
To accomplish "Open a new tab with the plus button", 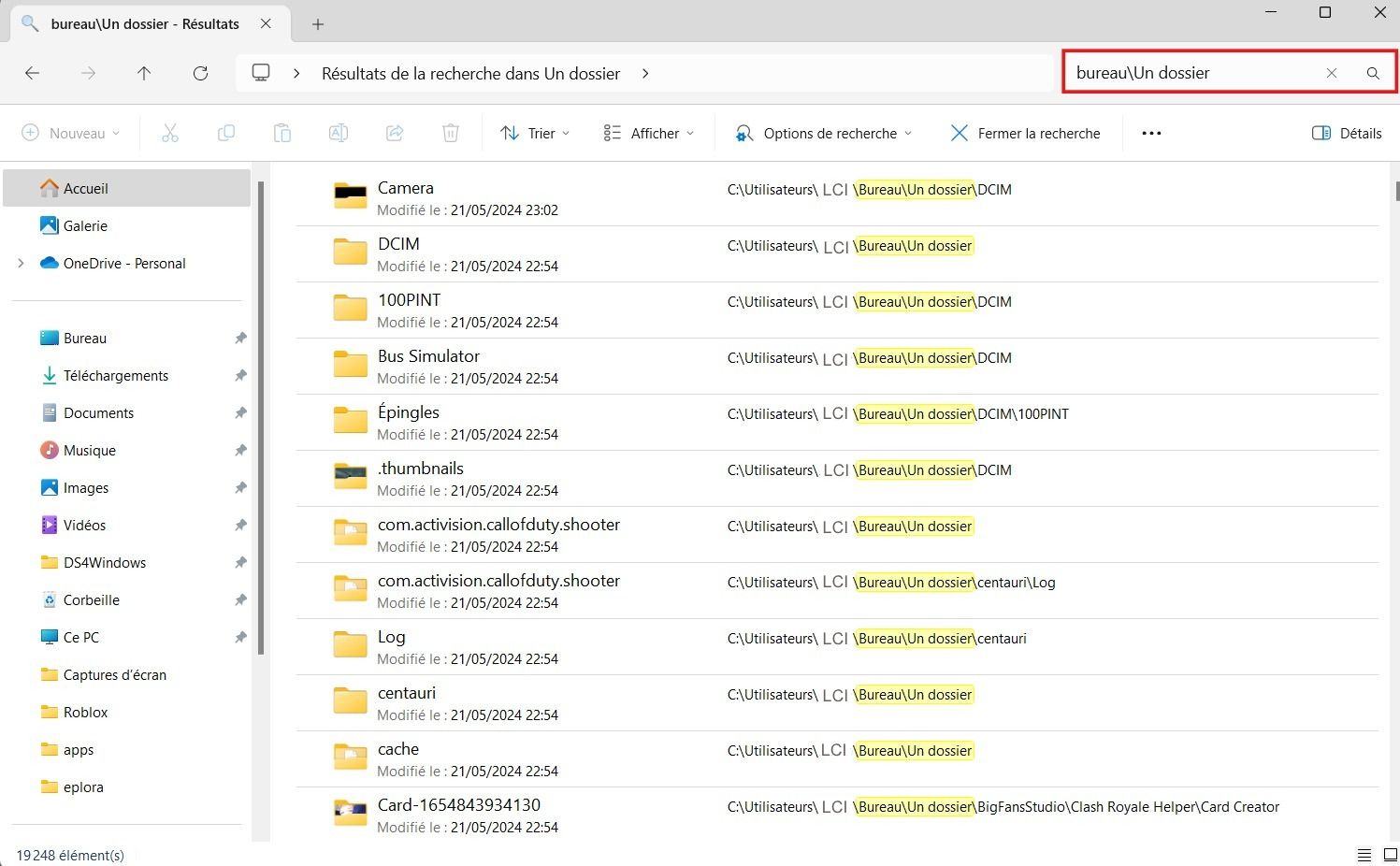I will tap(318, 24).
